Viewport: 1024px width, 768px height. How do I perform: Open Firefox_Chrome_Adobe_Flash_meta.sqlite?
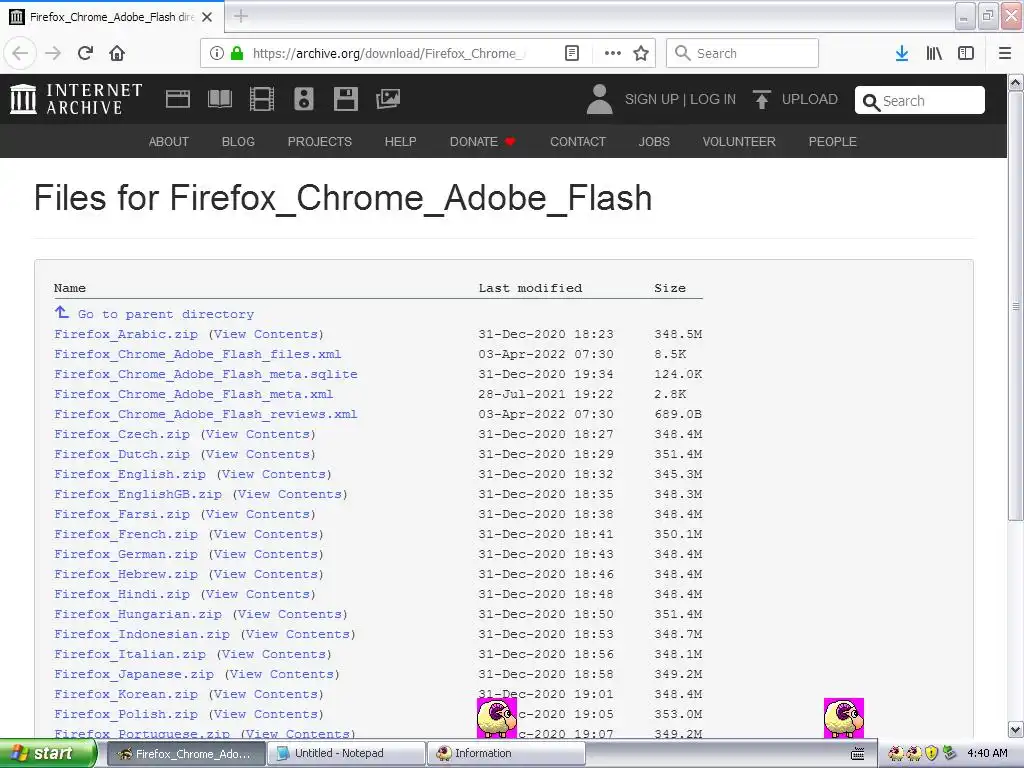(x=206, y=374)
